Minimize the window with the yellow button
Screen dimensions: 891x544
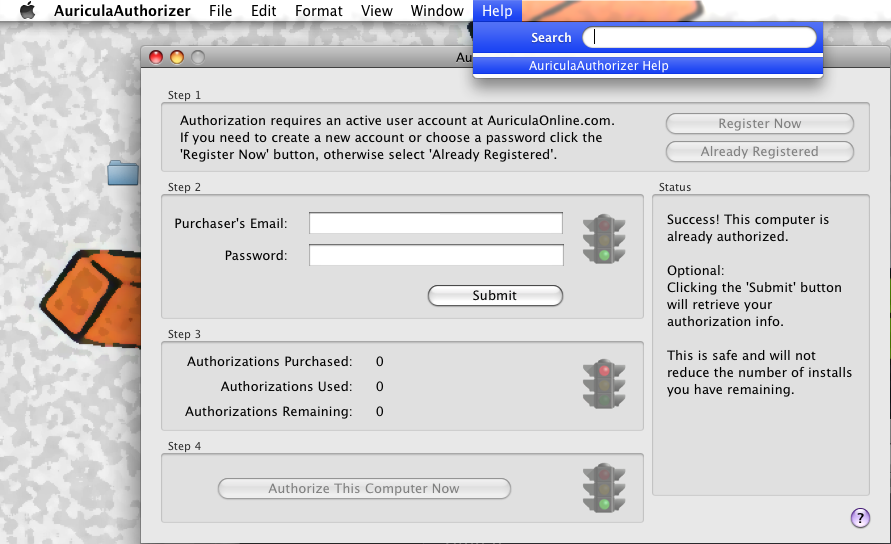click(x=177, y=57)
